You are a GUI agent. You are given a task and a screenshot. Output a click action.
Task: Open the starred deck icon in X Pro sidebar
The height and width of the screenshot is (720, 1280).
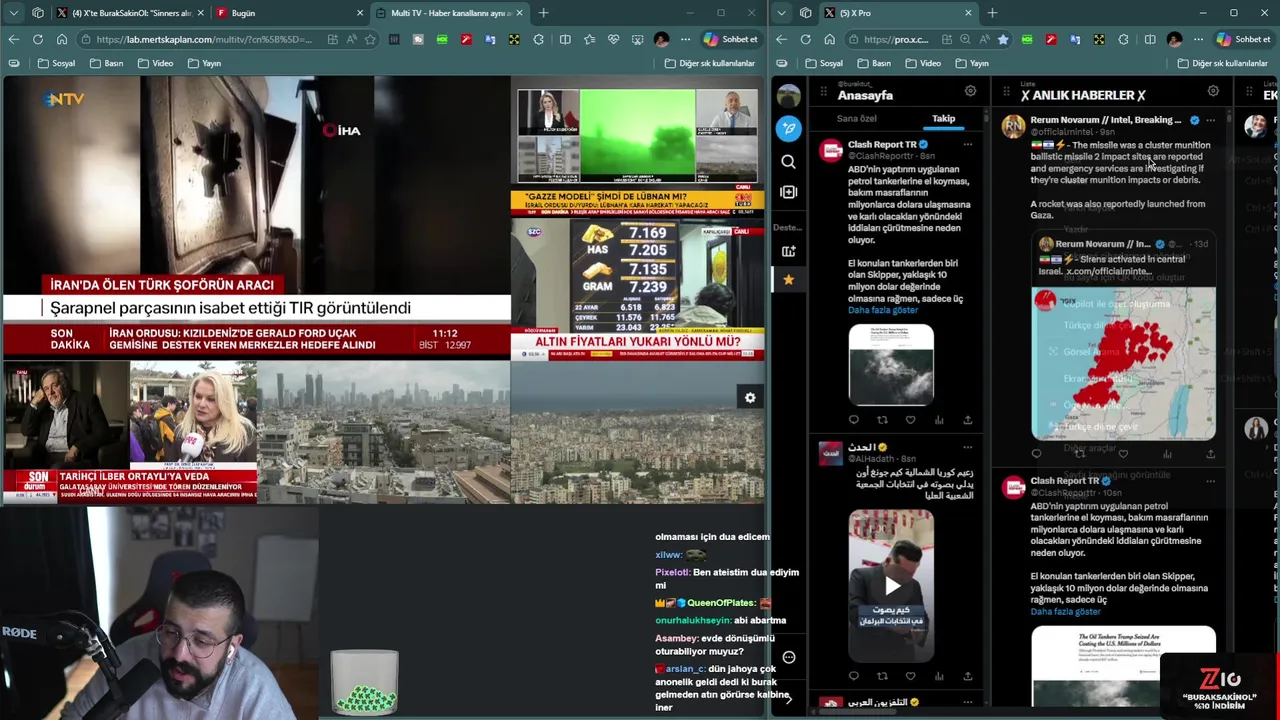click(789, 280)
